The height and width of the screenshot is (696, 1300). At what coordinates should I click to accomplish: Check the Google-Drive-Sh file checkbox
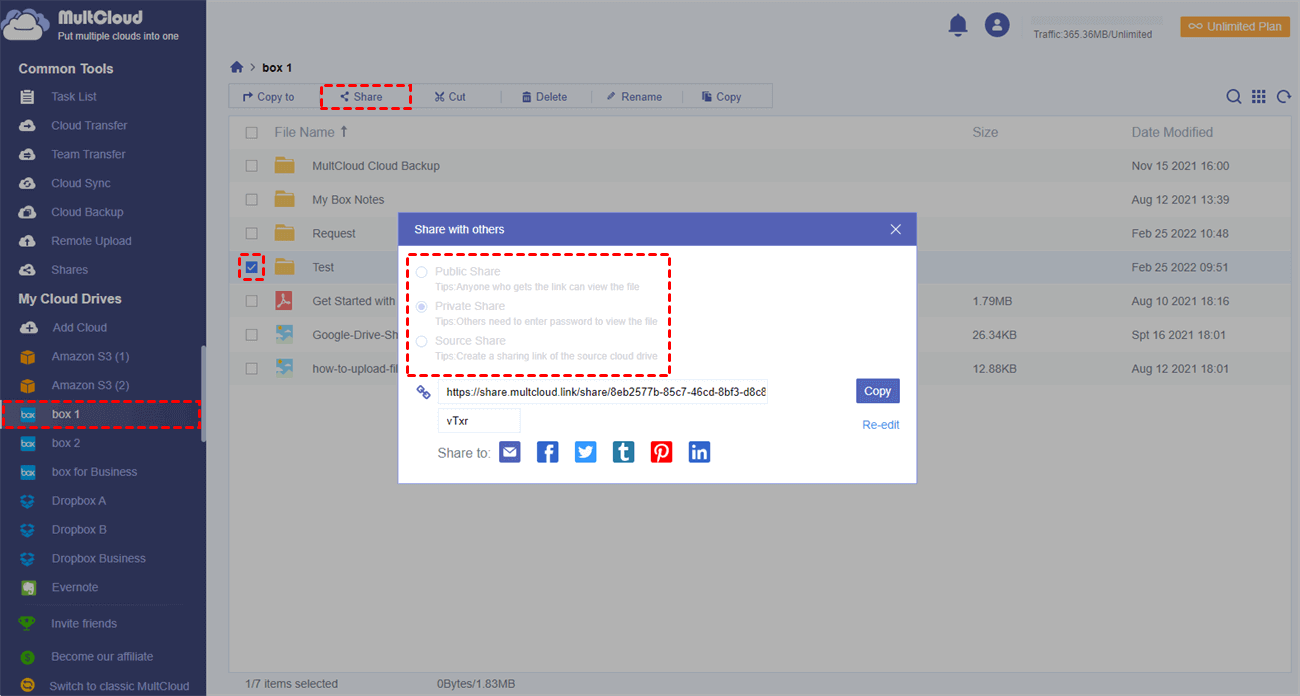click(252, 335)
